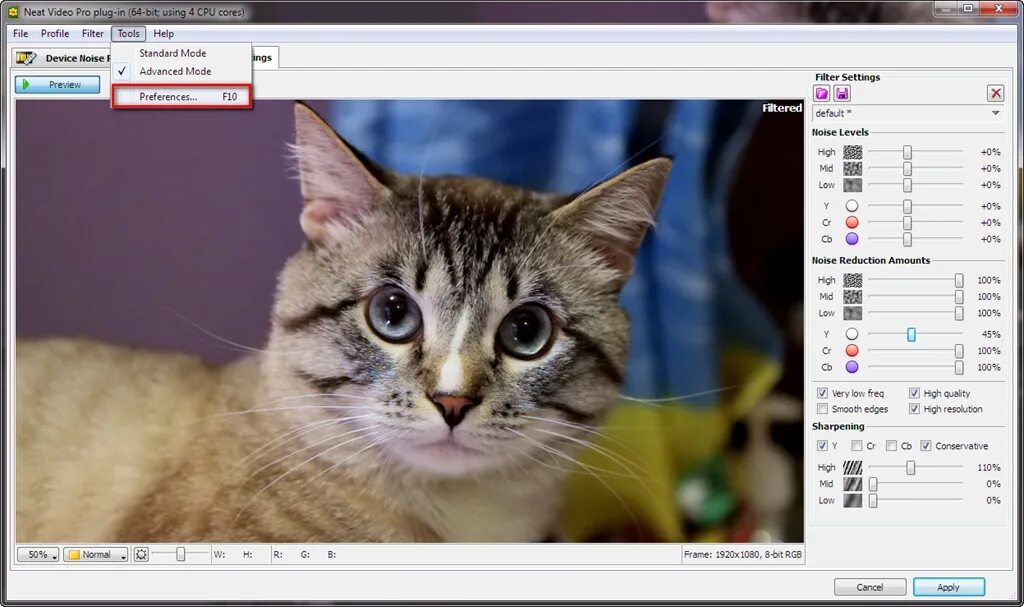Open the 50% zoom dropdown
Screen dimensions: 1024x607
pyautogui.click(x=38, y=555)
